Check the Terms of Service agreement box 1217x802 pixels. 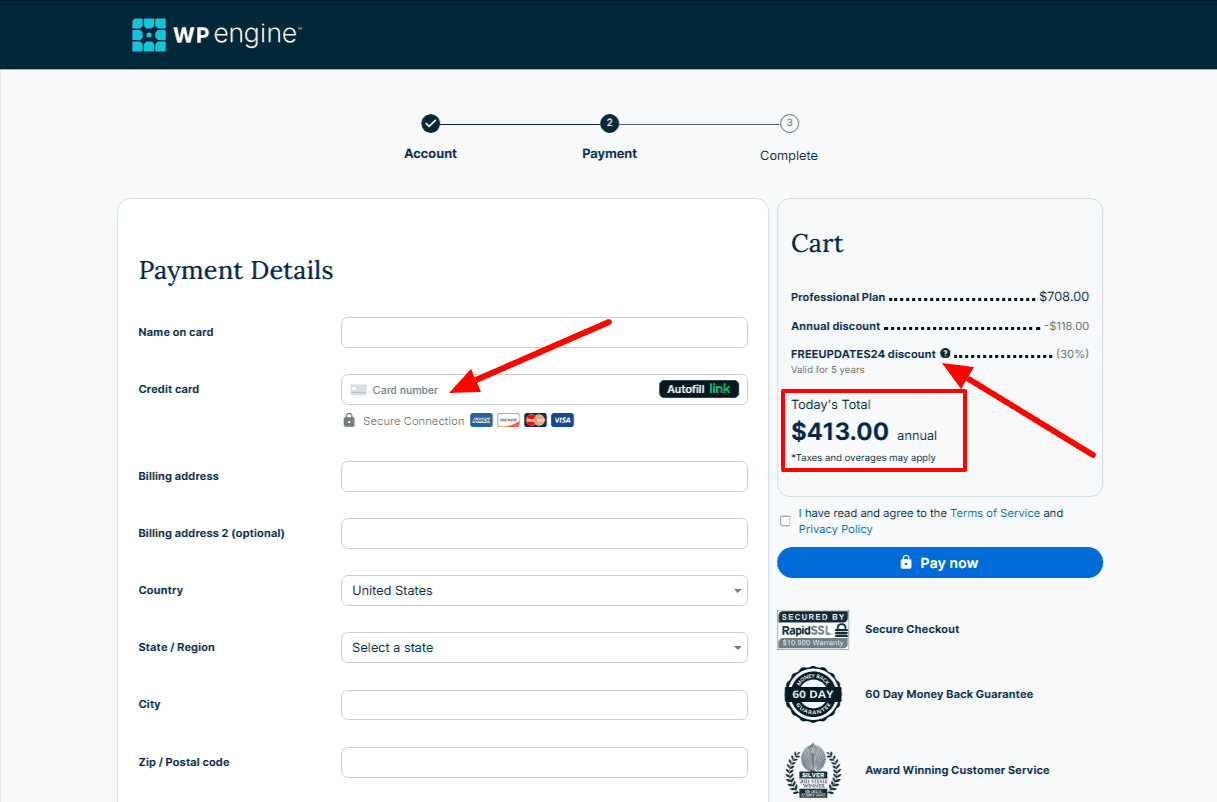[x=785, y=521]
